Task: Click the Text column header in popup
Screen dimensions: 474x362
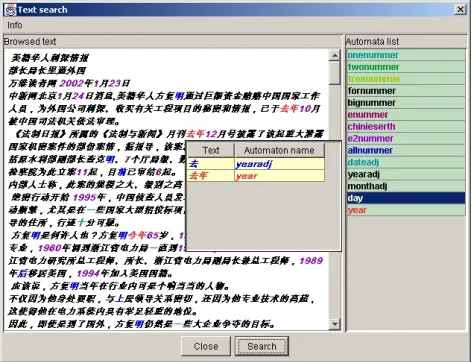Action: [211, 150]
